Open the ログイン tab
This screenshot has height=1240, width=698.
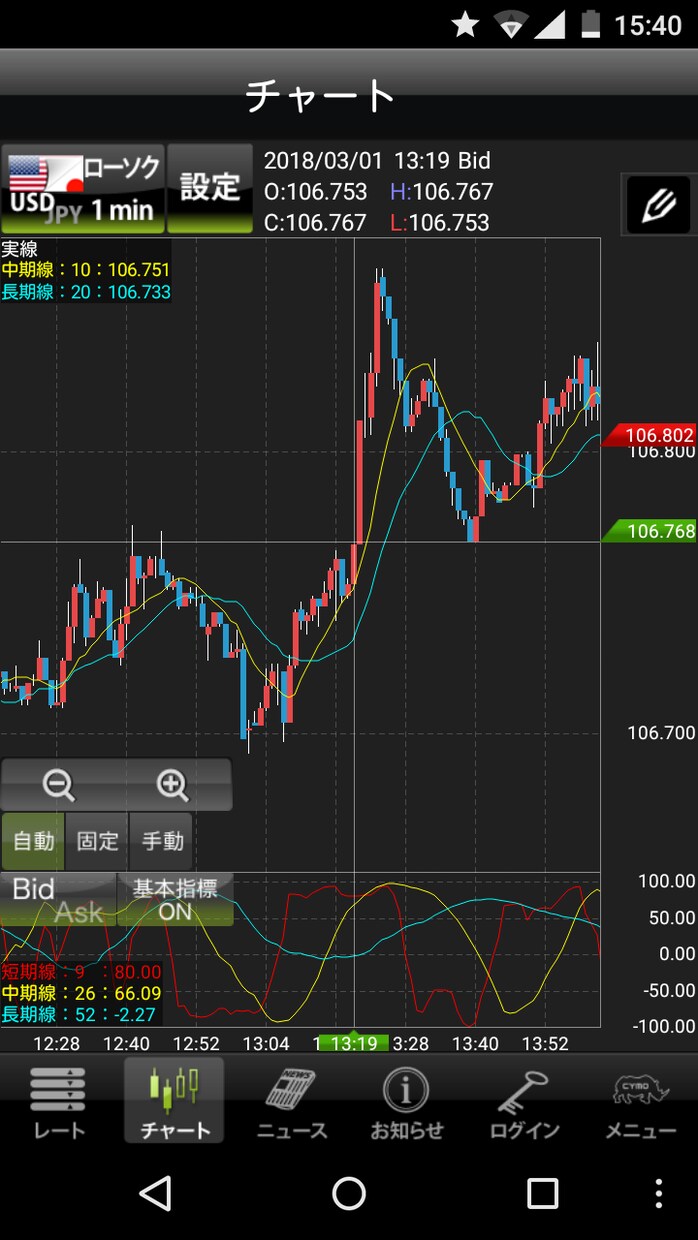523,1103
